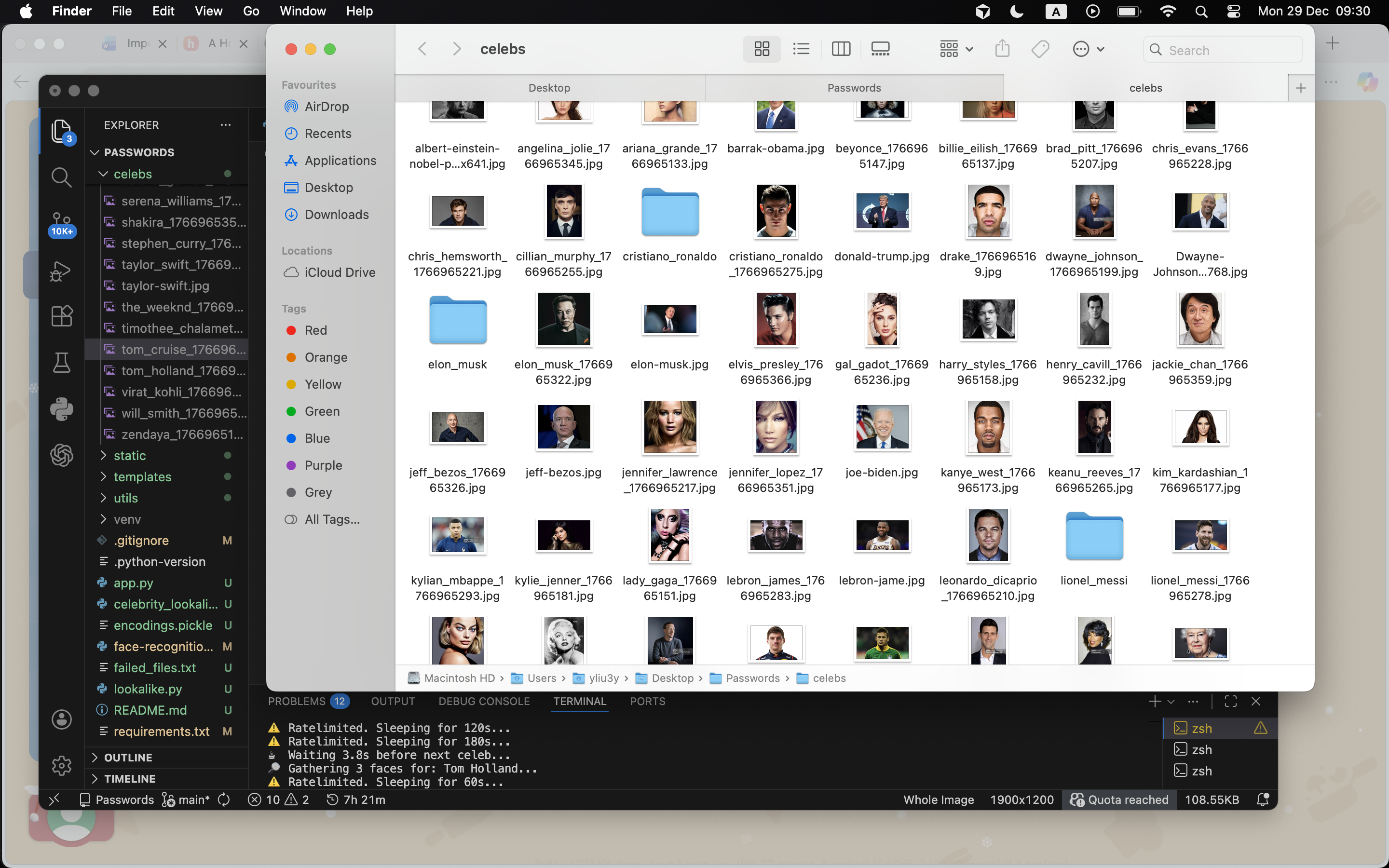Toggle macOS Do Not Disturb moon icon
This screenshot has width=1389, height=868.
(x=1017, y=12)
